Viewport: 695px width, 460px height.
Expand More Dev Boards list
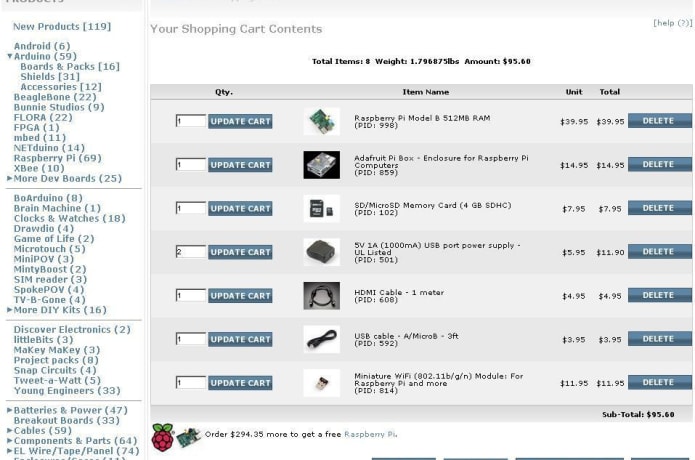10,179
